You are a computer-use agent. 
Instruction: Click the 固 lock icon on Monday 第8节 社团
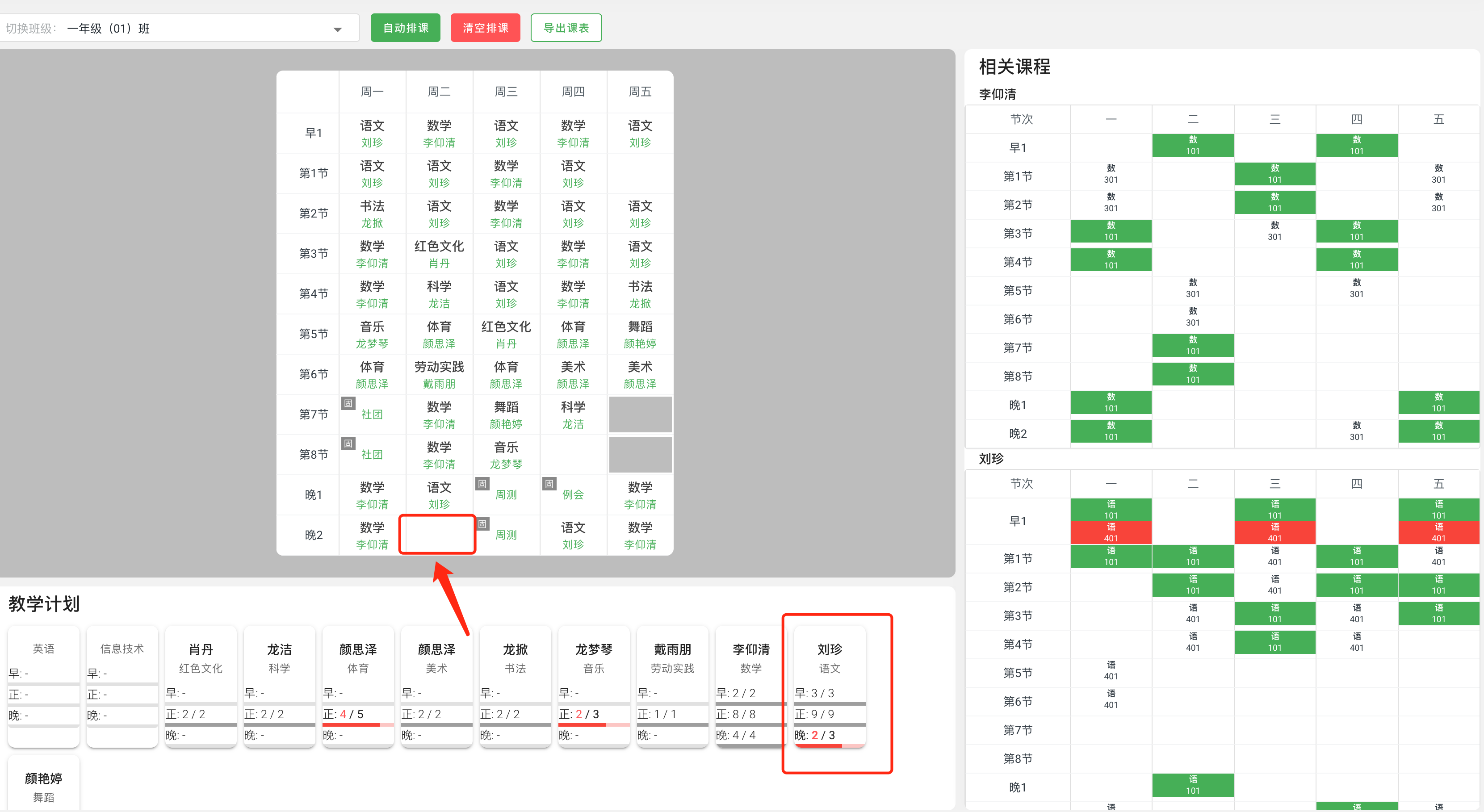[348, 444]
